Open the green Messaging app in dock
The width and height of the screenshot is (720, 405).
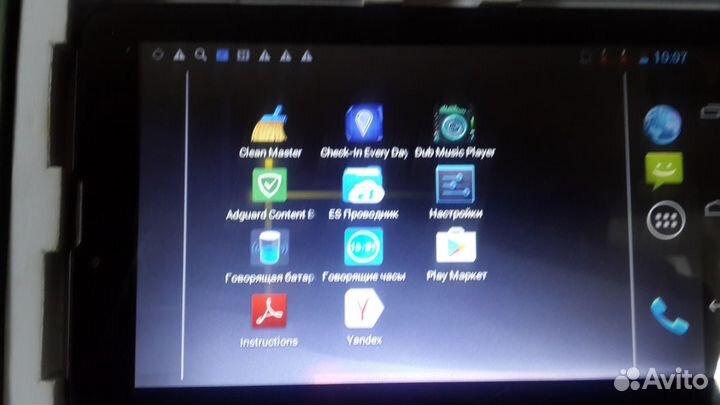(662, 171)
